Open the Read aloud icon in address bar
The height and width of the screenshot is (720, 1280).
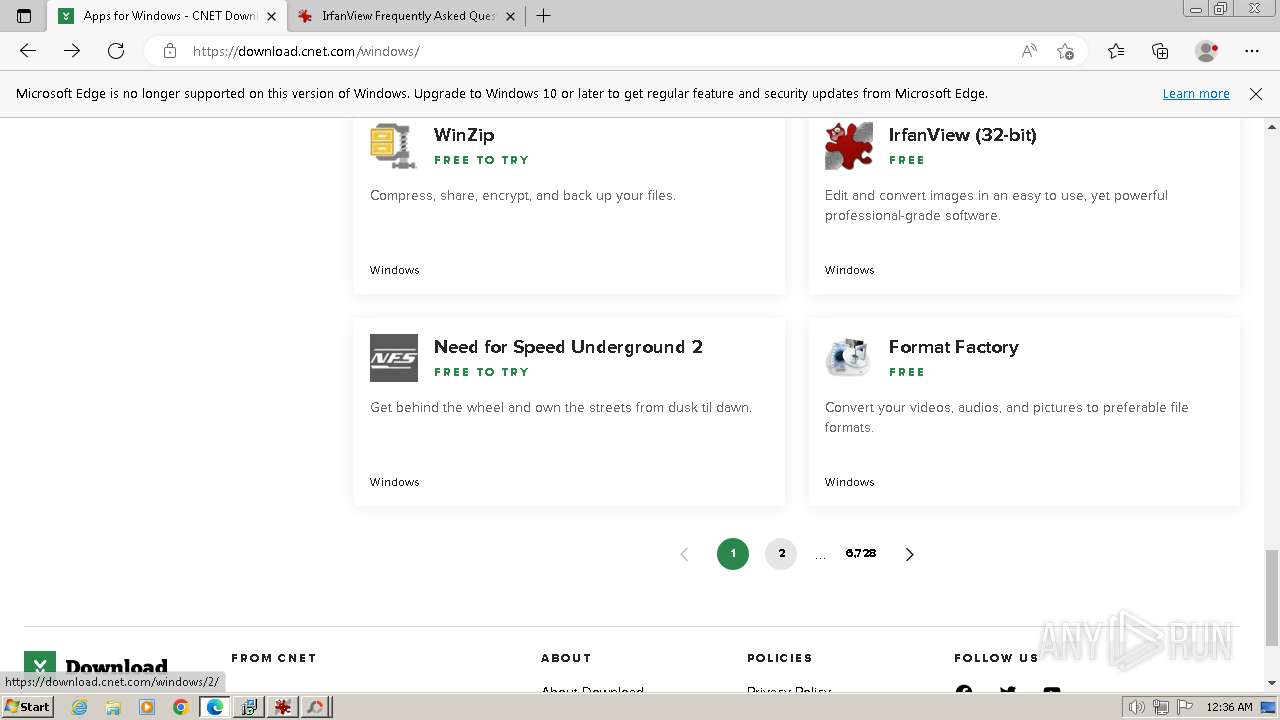coord(1029,51)
